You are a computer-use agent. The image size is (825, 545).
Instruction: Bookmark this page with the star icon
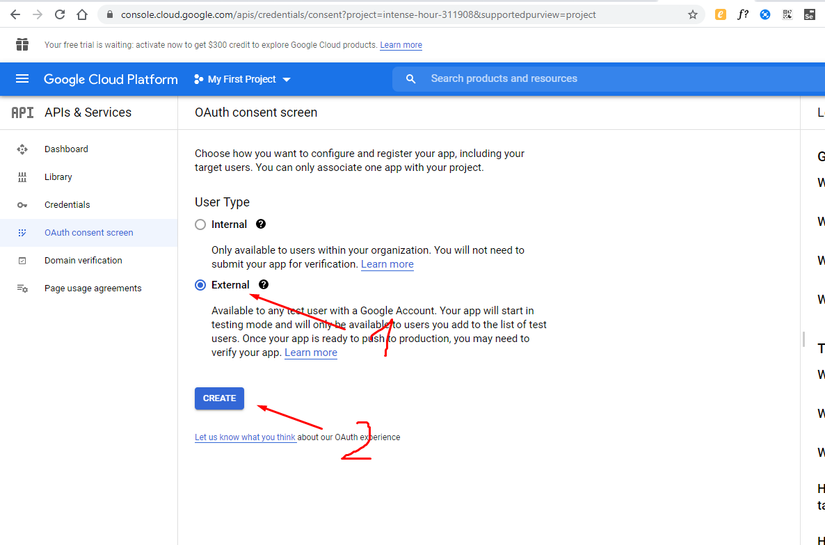[692, 15]
